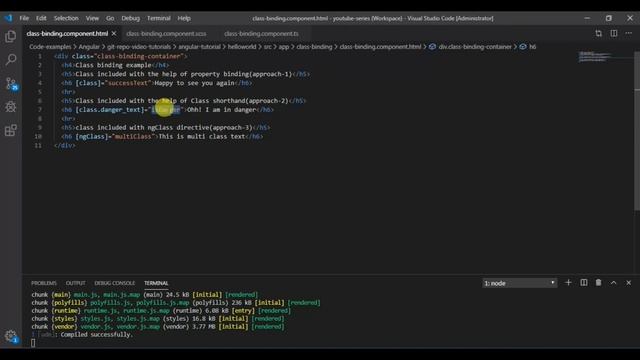Create a new terminal with plus icon
Viewport: 640px width, 360px height.
pyautogui.click(x=568, y=282)
